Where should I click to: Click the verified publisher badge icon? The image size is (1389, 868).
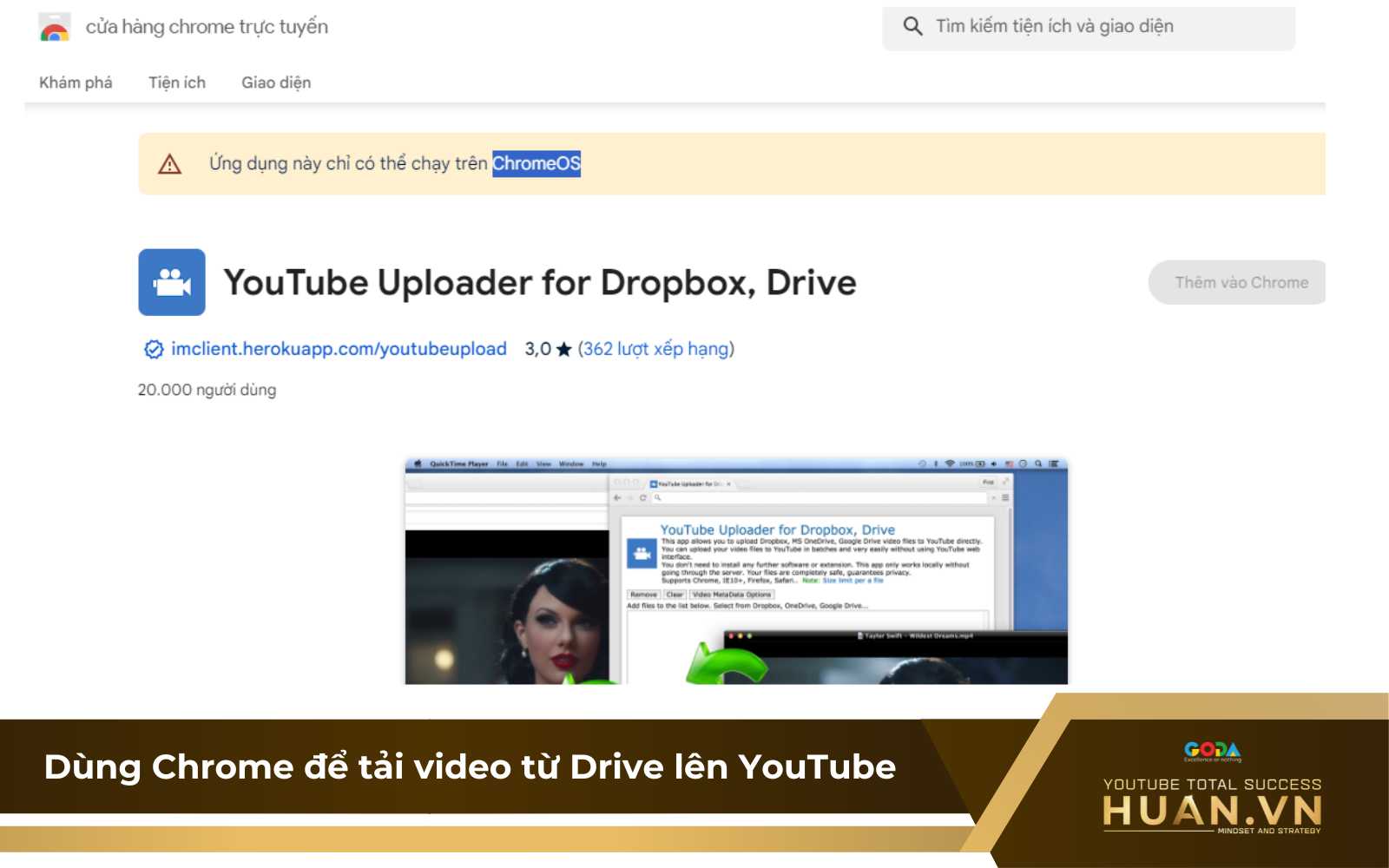coord(154,349)
